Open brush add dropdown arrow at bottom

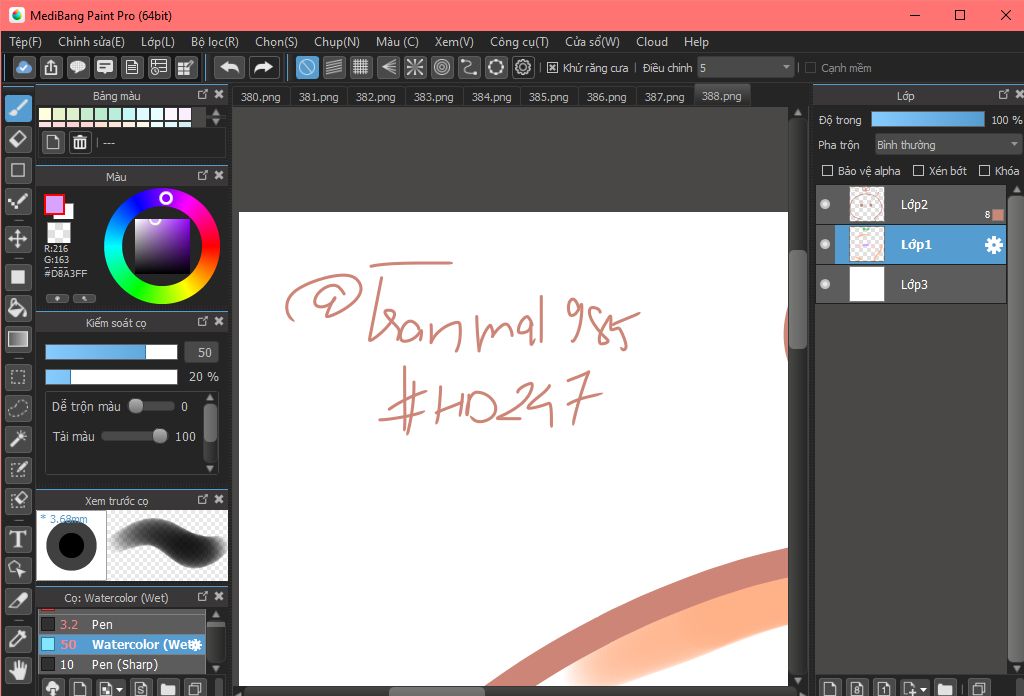pos(120,689)
